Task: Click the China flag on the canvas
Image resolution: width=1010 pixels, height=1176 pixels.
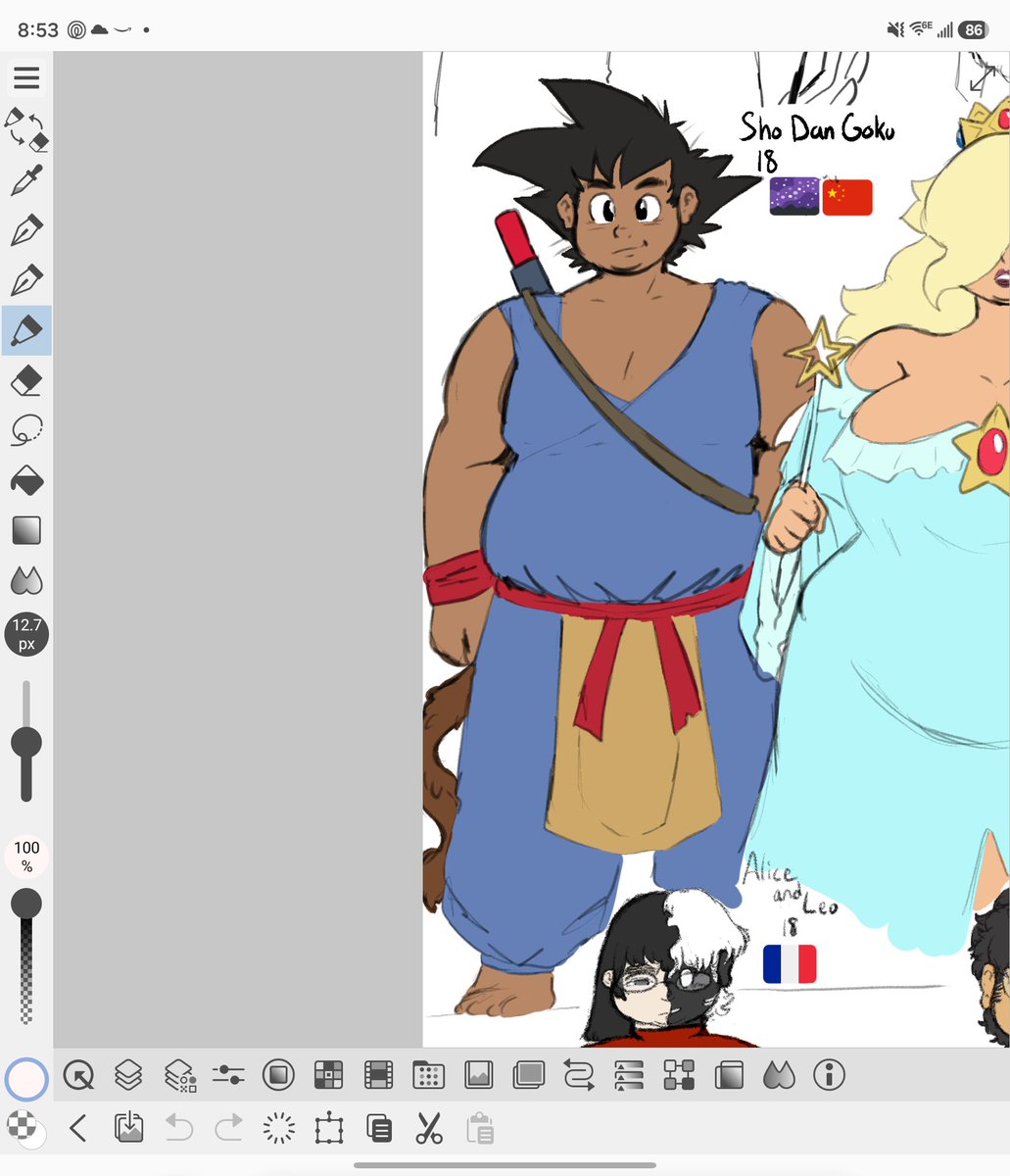Action: (x=847, y=197)
